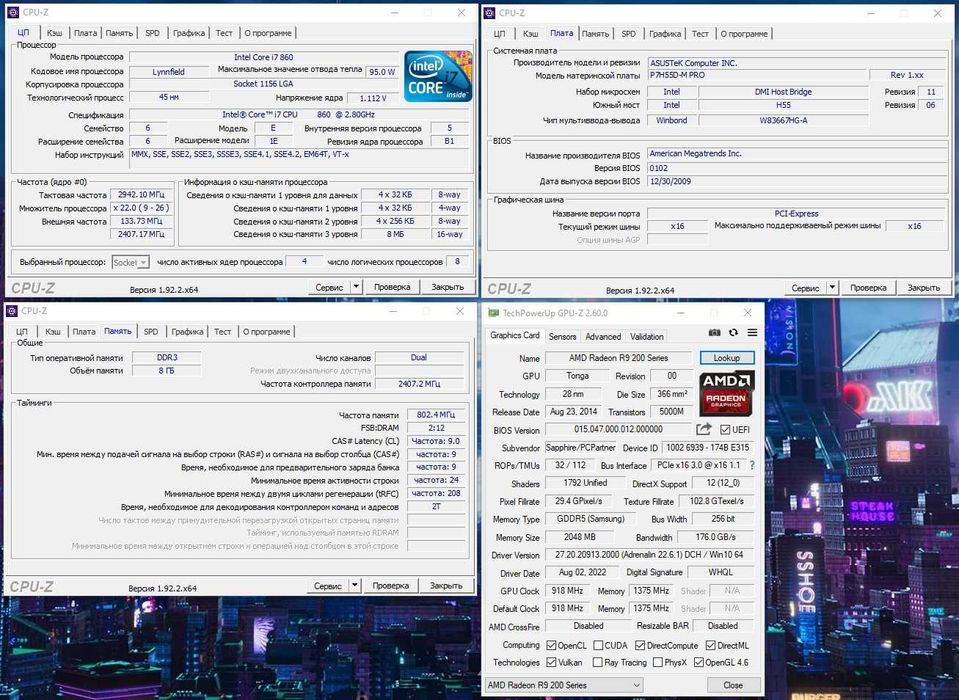Open Графика tab in the mainboard window
This screenshot has height=700, width=959.
665,34
